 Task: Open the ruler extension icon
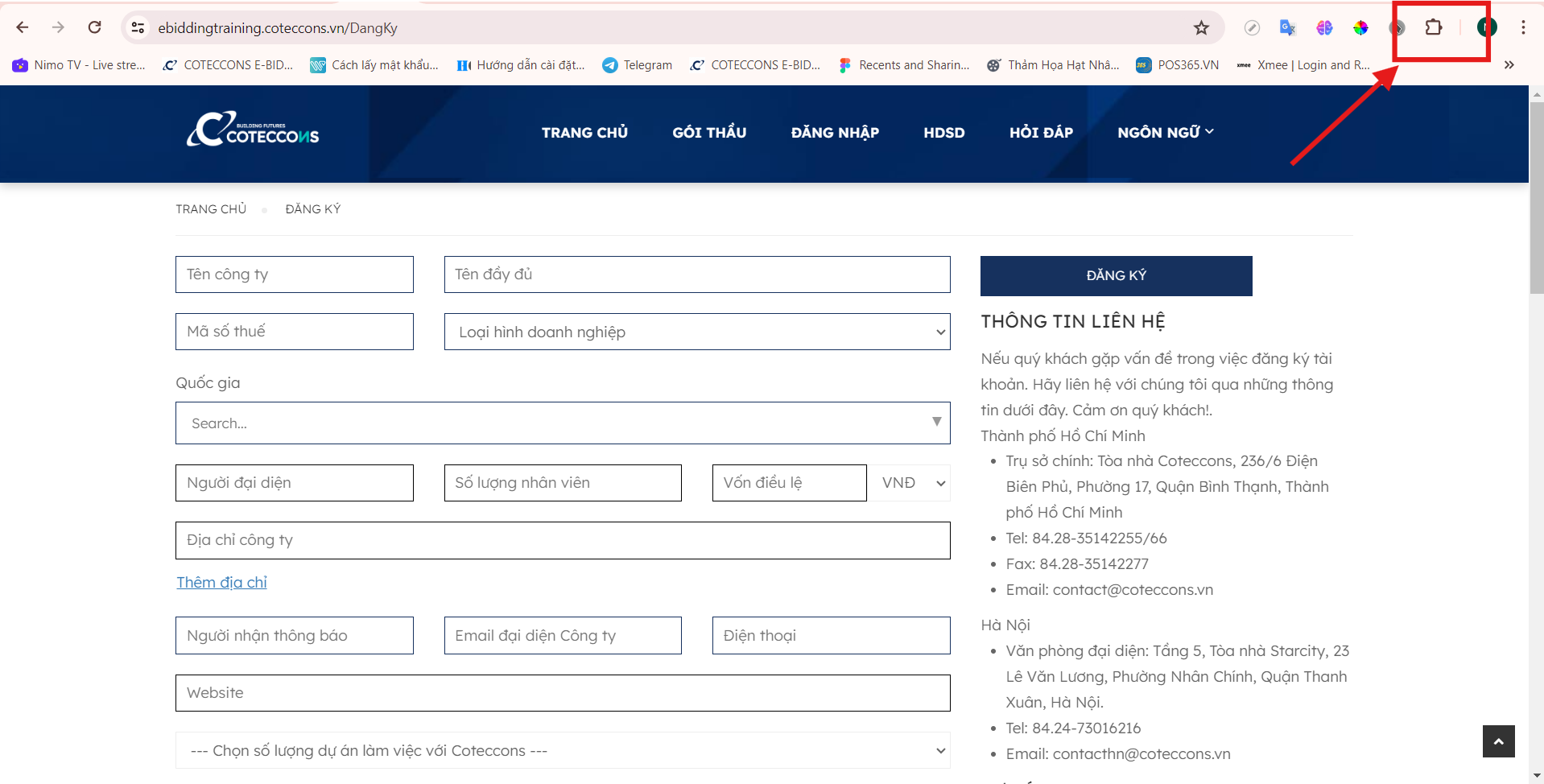(1252, 28)
